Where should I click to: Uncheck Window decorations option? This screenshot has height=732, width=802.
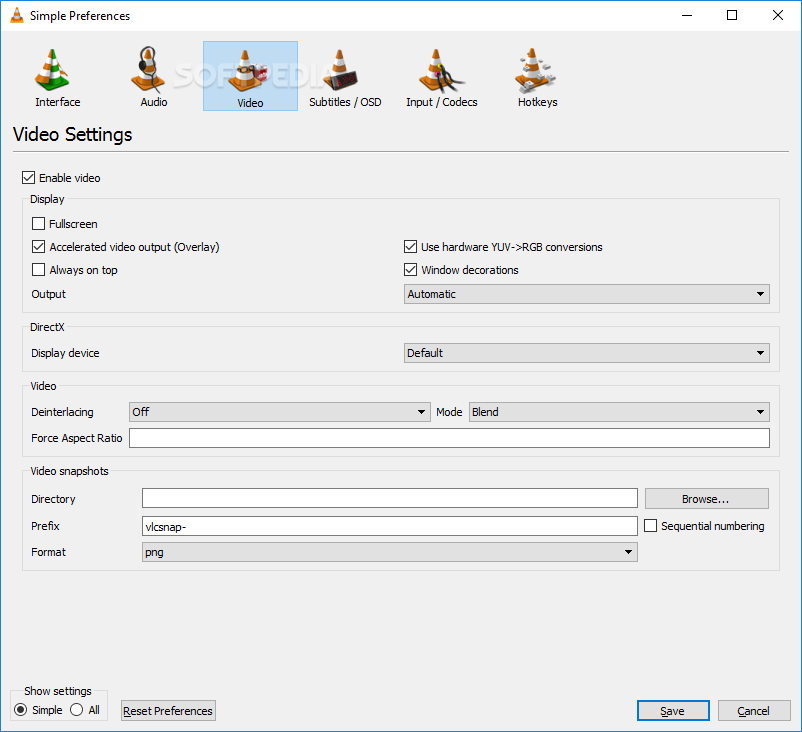tap(410, 270)
